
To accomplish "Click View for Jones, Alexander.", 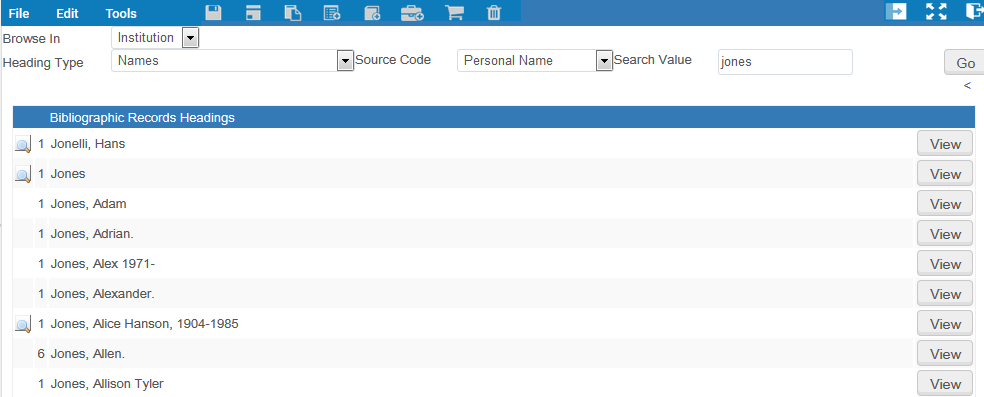I will 945,294.
